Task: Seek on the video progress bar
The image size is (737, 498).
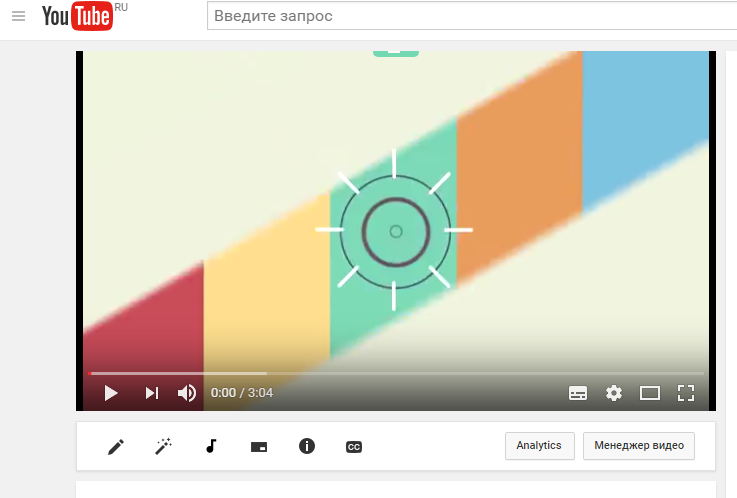Action: click(x=396, y=374)
